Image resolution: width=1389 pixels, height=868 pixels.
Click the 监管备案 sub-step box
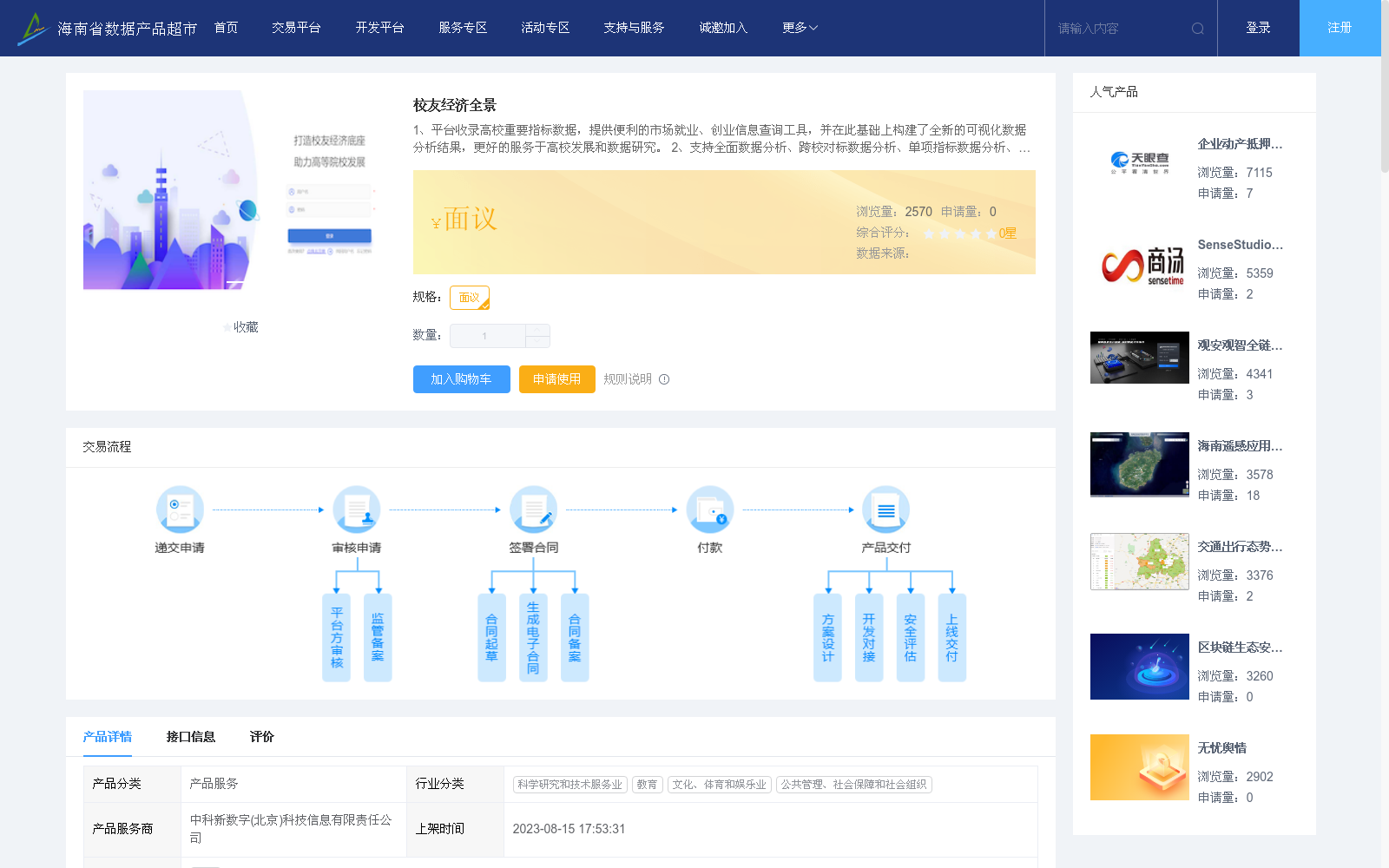click(378, 638)
